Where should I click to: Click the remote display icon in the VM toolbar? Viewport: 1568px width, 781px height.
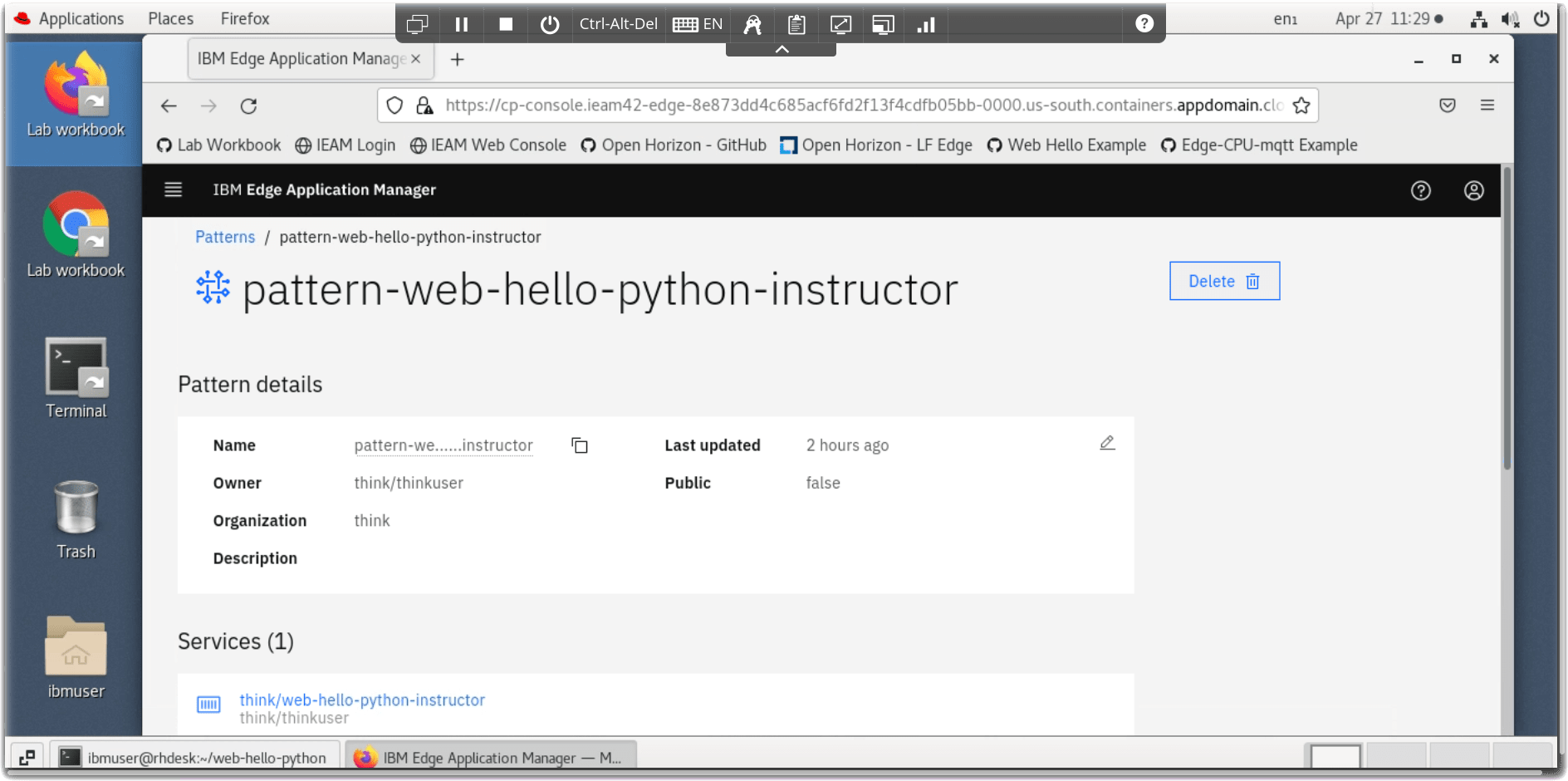[x=883, y=24]
